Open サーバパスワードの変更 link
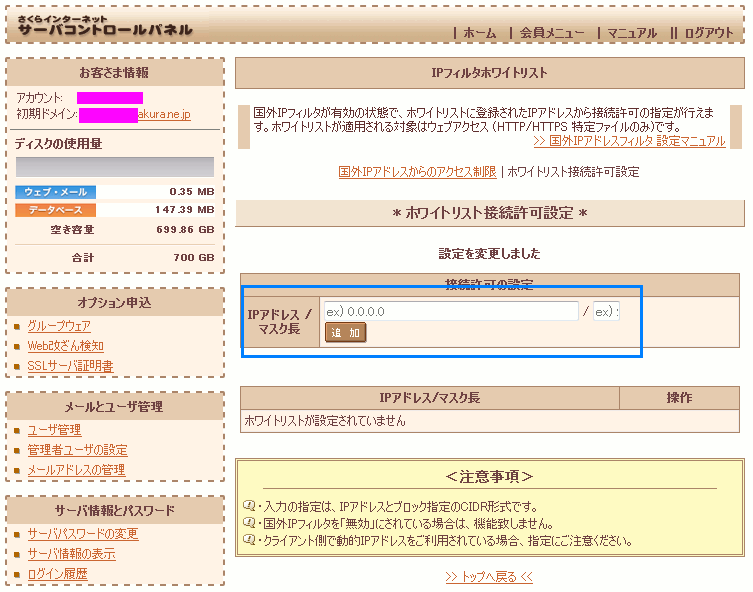The image size is (753, 592). click(83, 534)
